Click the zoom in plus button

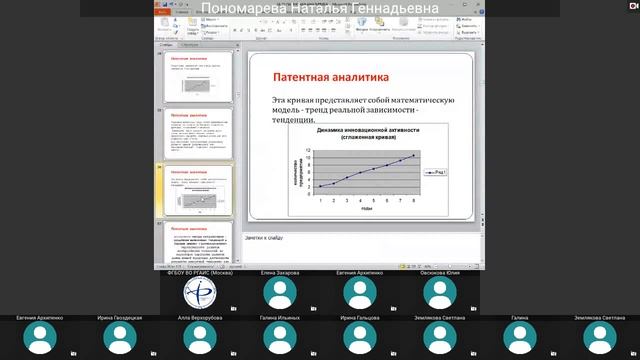[470, 267]
